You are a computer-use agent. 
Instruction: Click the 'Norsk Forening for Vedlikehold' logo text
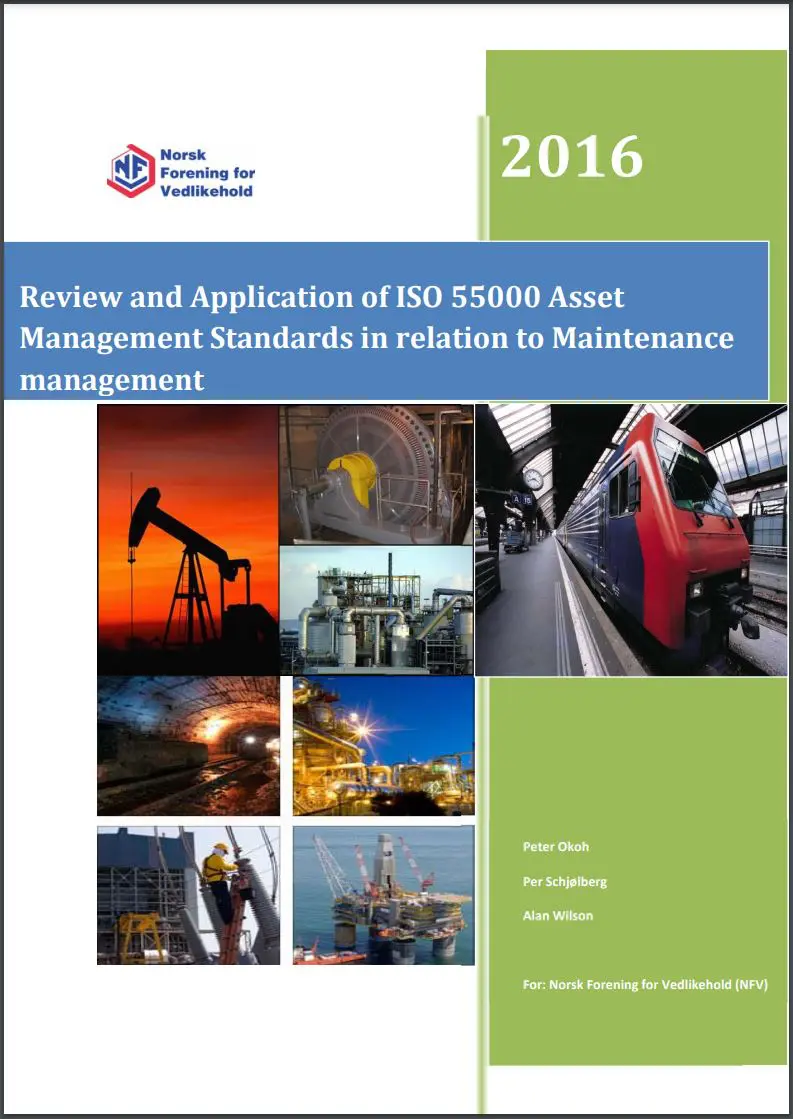[207, 173]
